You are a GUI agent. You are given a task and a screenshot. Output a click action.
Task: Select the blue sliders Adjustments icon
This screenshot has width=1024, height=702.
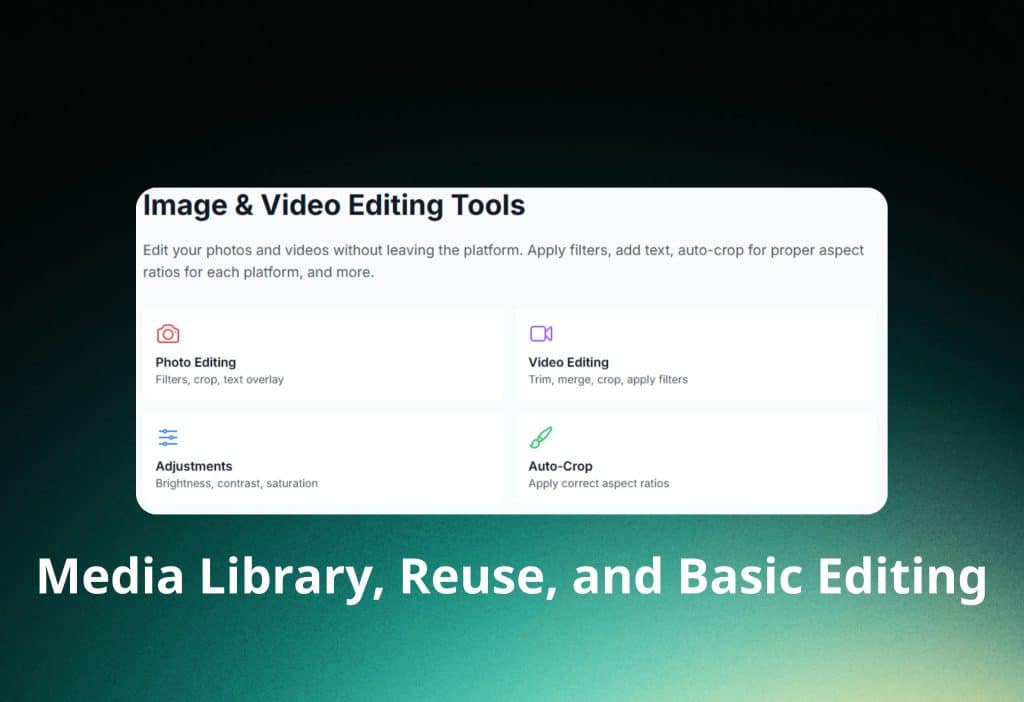click(x=168, y=438)
